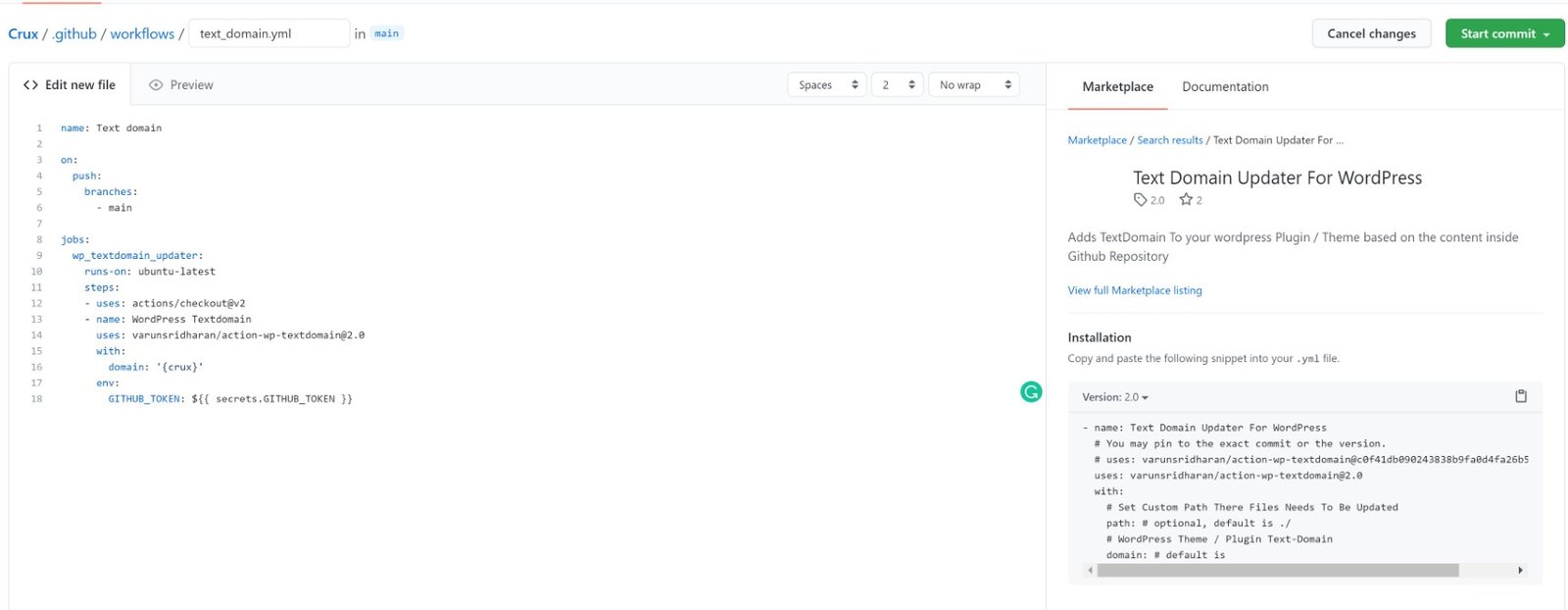
Task: Click the eye icon on Preview tab
Action: pos(156,85)
